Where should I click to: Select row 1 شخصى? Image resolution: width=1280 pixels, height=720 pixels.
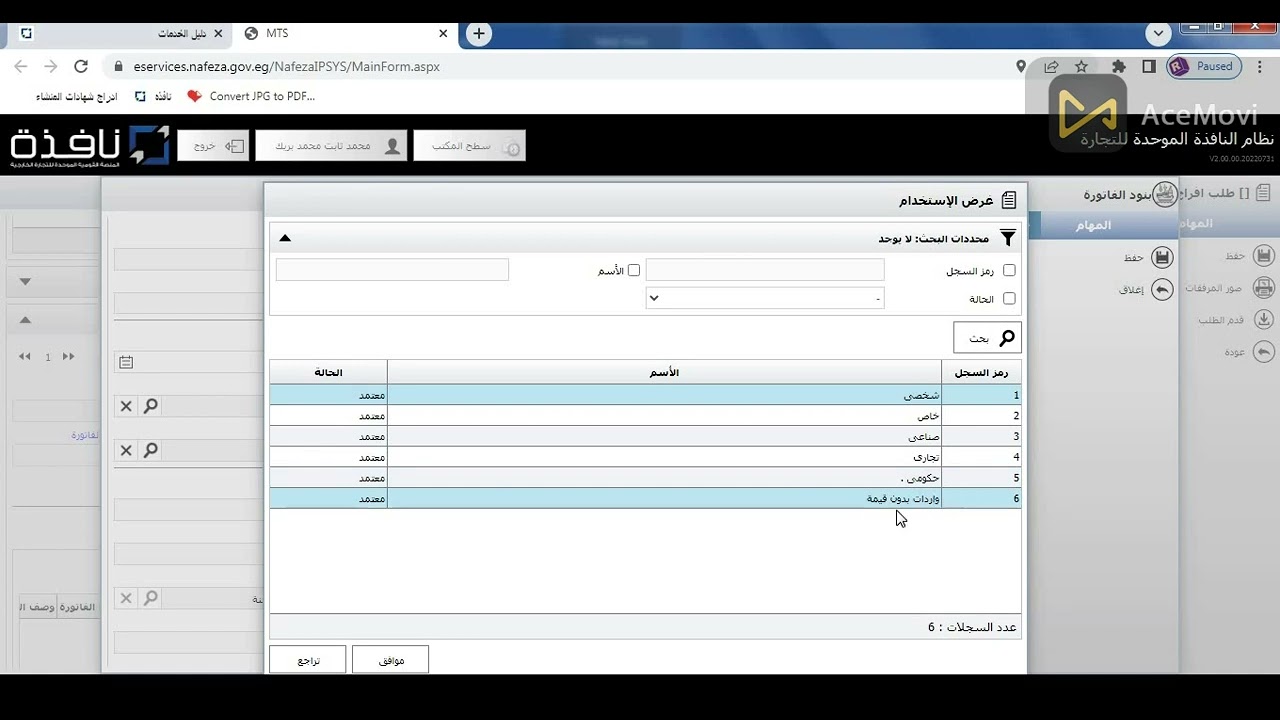pyautogui.click(x=645, y=395)
